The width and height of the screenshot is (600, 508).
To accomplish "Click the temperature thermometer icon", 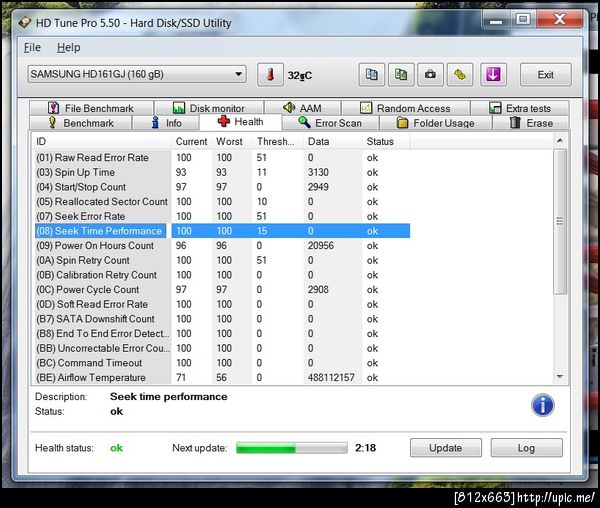I will point(270,75).
